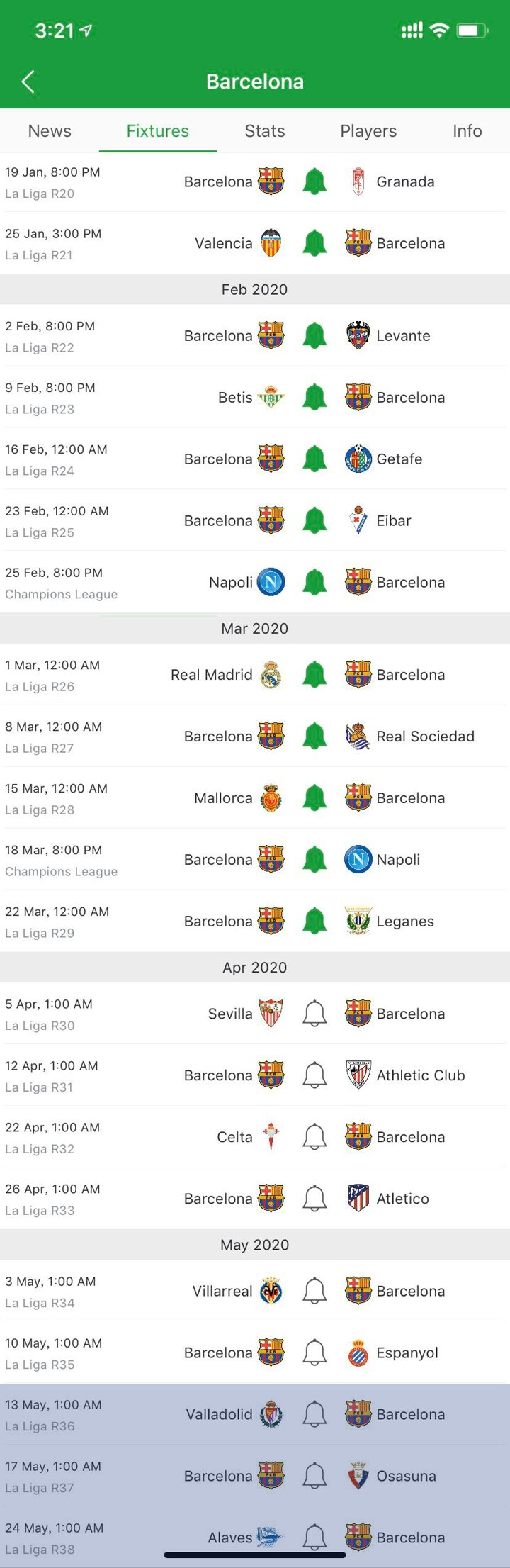Image resolution: width=510 pixels, height=1568 pixels.
Task: Tap the Valencia club crest
Action: point(271,243)
